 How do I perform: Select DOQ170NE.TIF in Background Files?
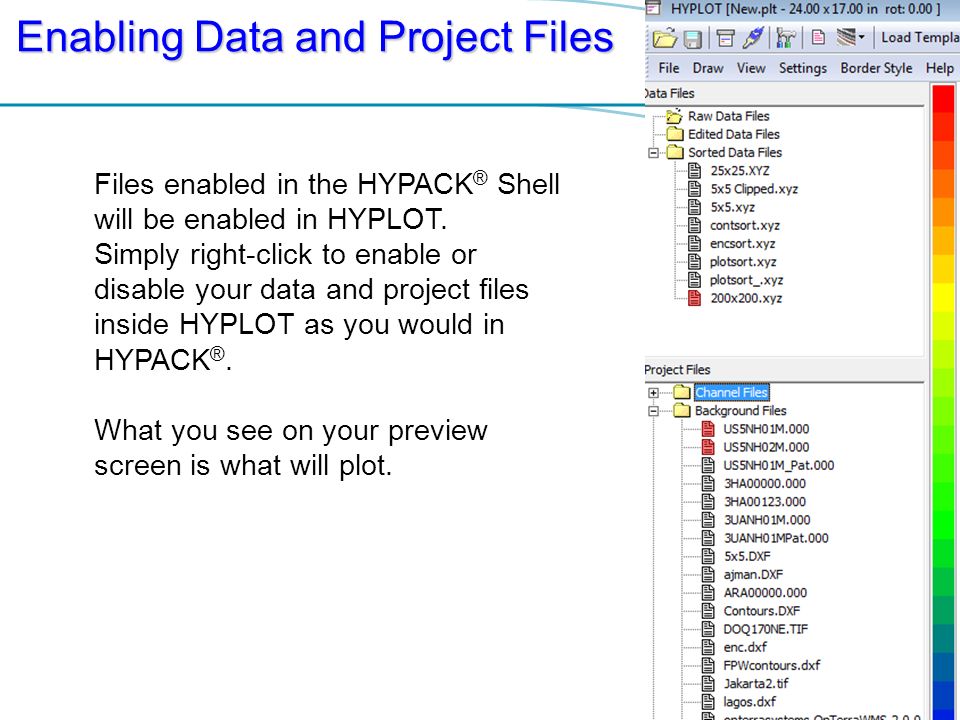(765, 629)
